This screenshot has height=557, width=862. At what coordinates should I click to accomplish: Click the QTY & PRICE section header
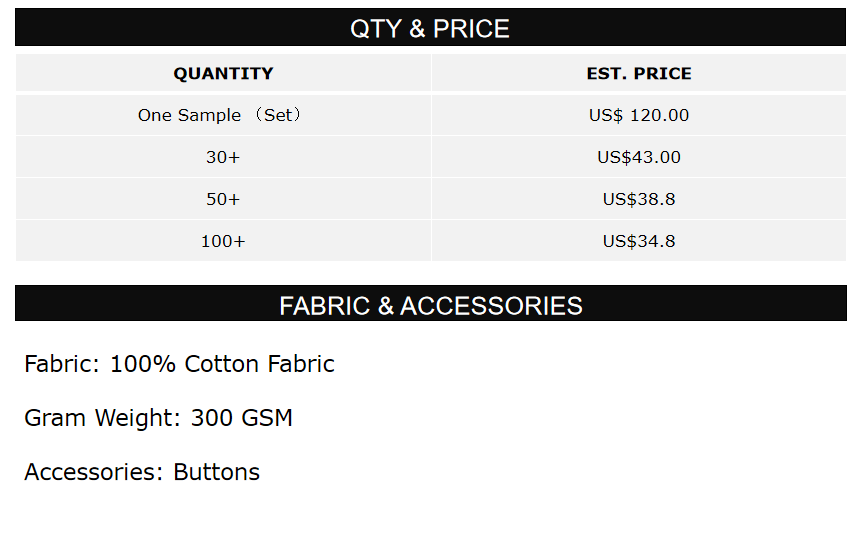430,29
